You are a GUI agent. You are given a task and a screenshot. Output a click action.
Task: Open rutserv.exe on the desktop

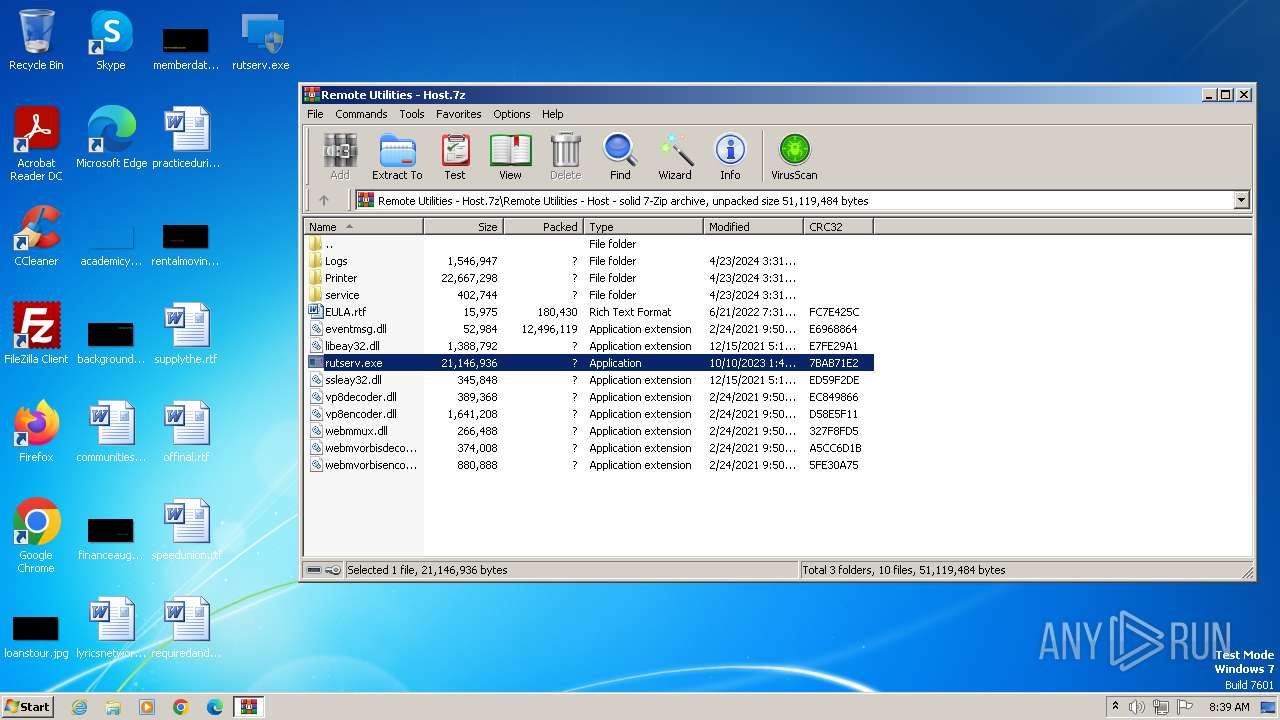tap(261, 40)
